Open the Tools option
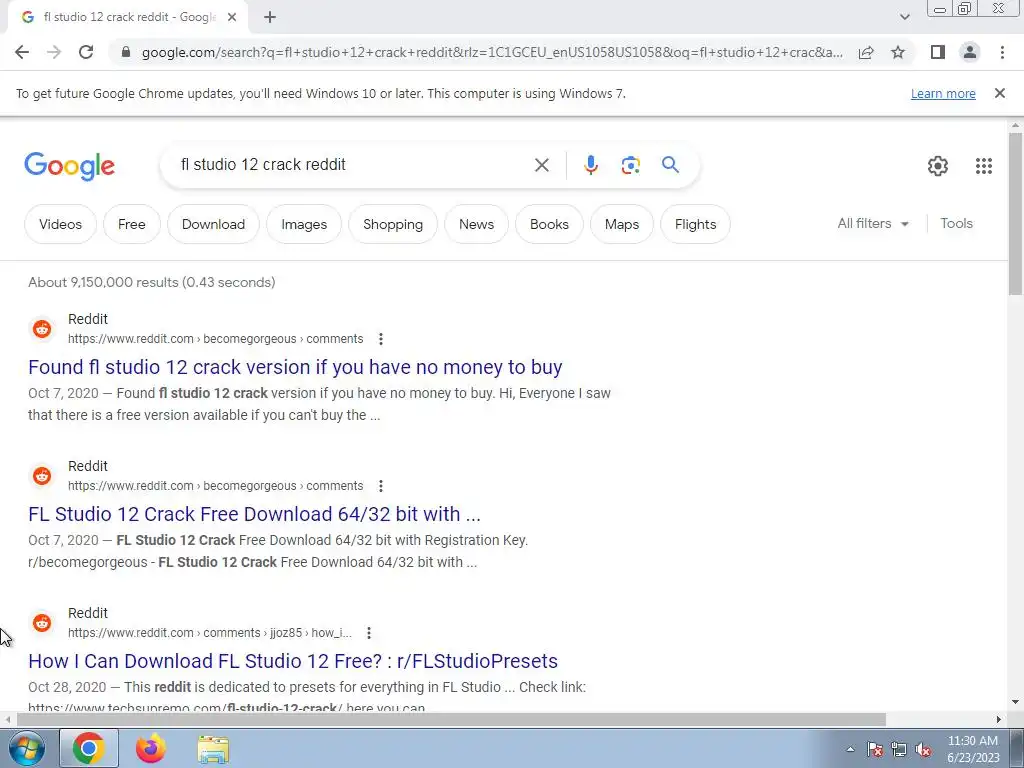Screen dimensions: 1024x768 coord(956,223)
